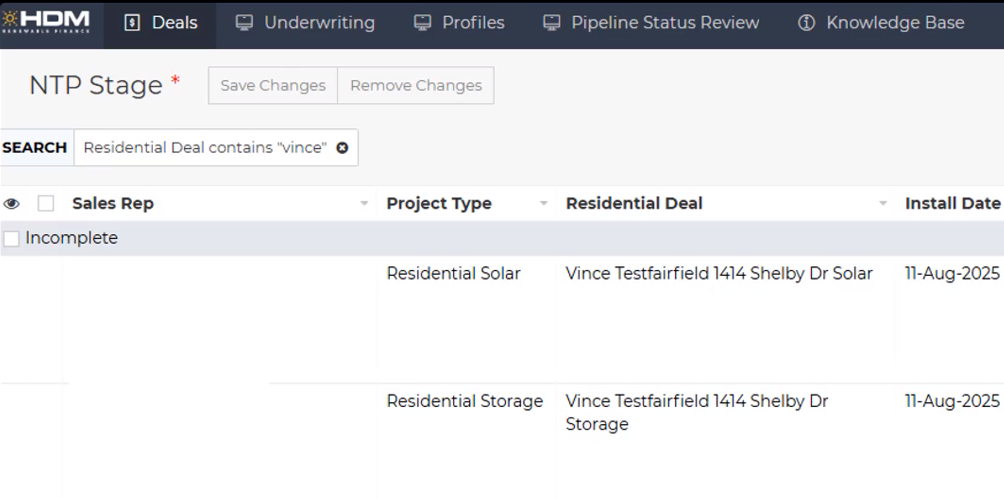This screenshot has width=1004, height=498.
Task: Open the Residential Deal column dropdown arrow
Action: tap(883, 204)
